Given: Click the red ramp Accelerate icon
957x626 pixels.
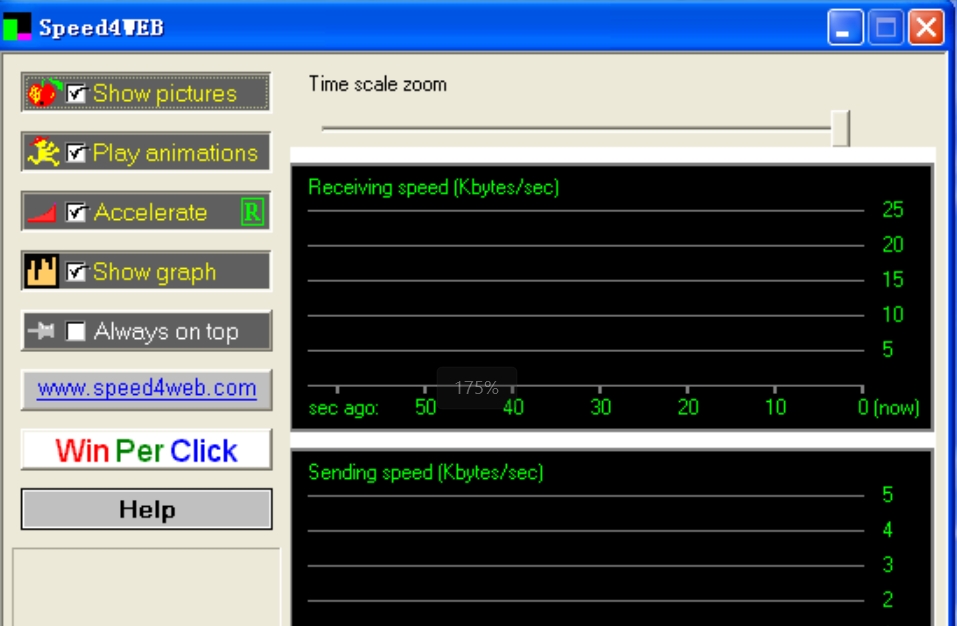Looking at the screenshot, I should 43,213.
